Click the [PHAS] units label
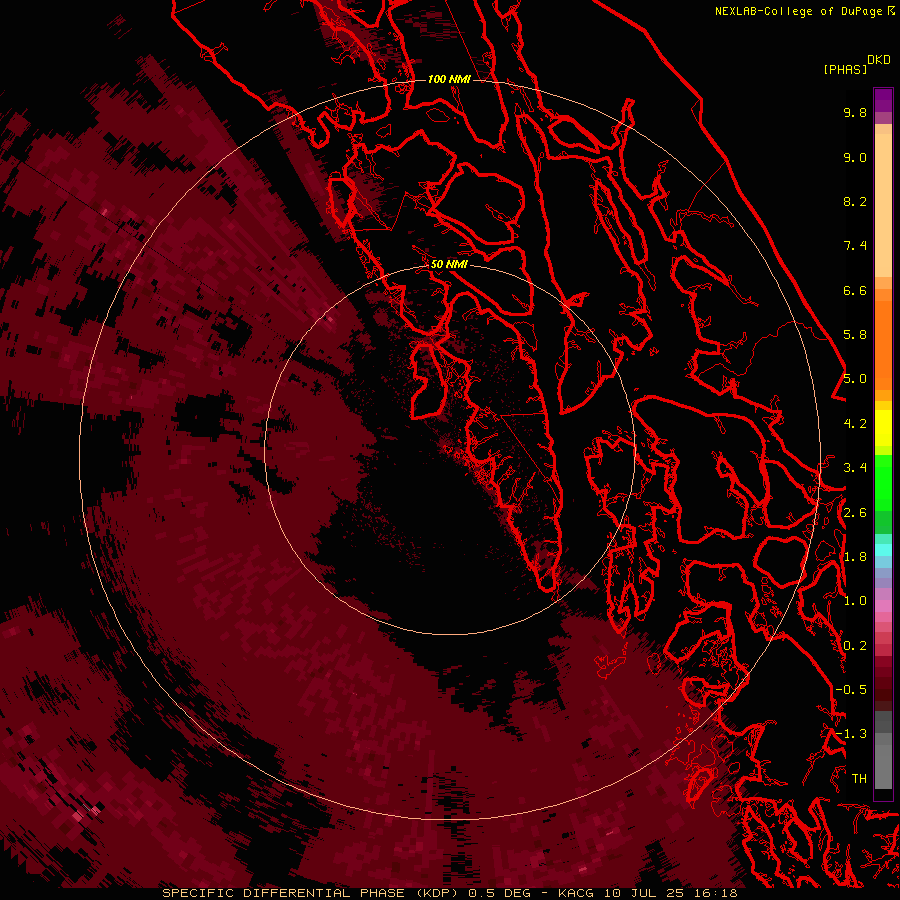This screenshot has width=900, height=900. (x=845, y=69)
